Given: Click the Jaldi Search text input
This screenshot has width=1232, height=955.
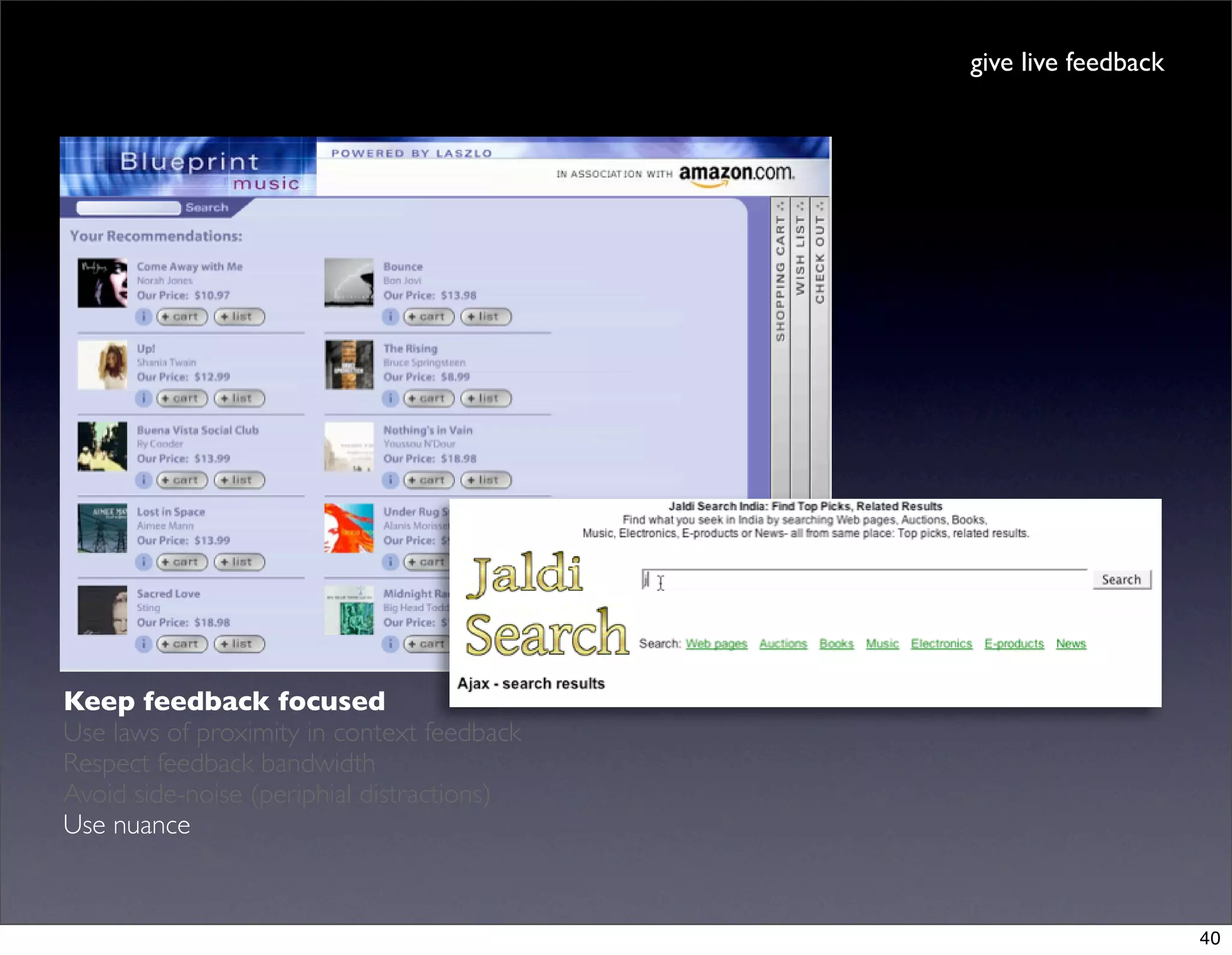Looking at the screenshot, I should pos(864,580).
